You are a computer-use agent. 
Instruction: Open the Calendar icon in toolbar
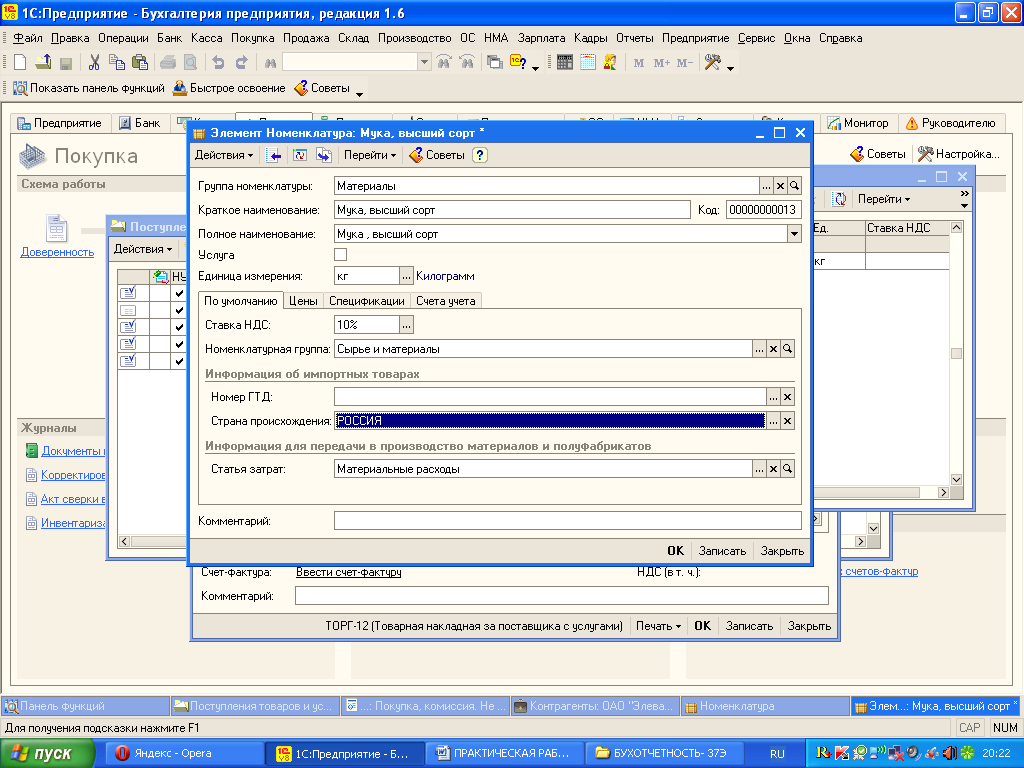point(588,63)
